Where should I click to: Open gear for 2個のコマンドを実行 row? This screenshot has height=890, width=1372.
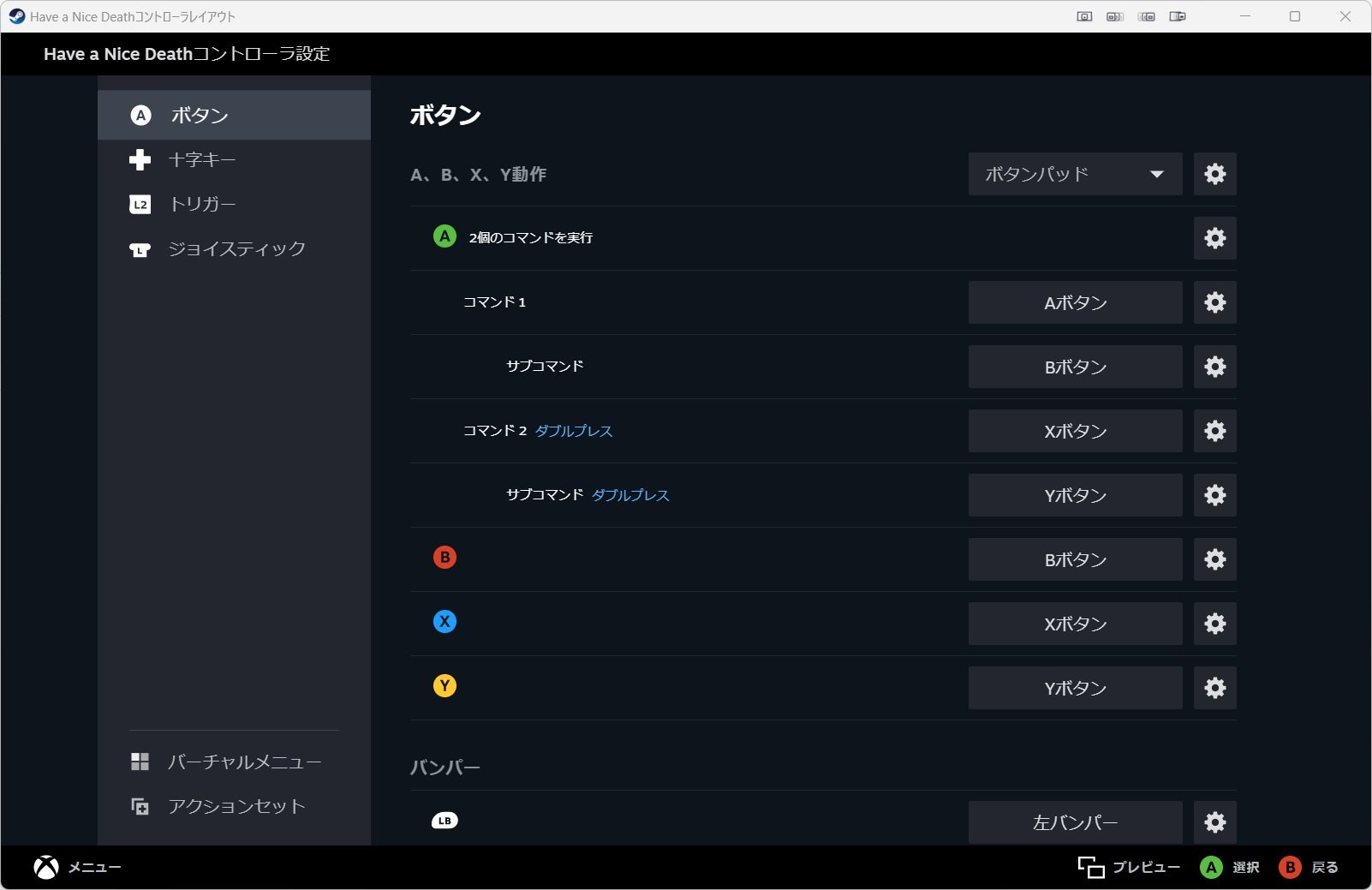1214,238
